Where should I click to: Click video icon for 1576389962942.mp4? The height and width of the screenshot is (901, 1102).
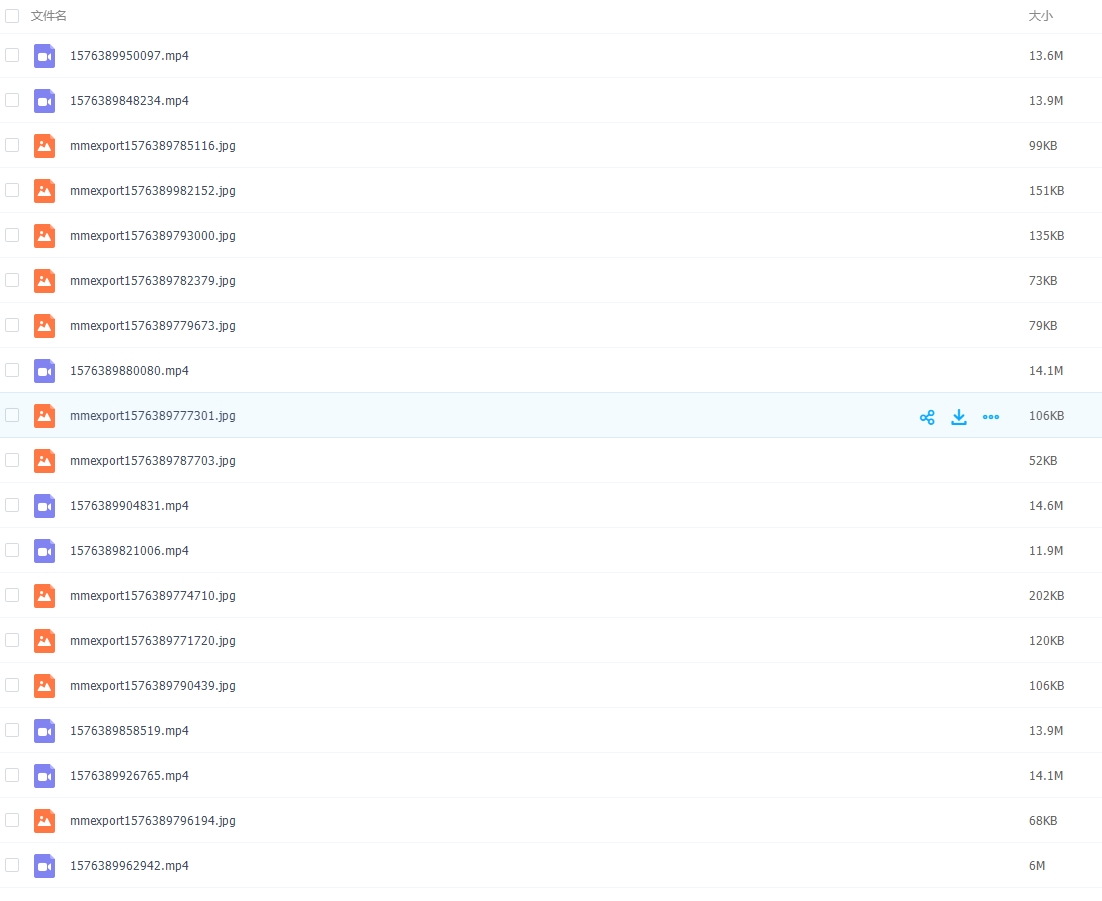pyautogui.click(x=44, y=866)
